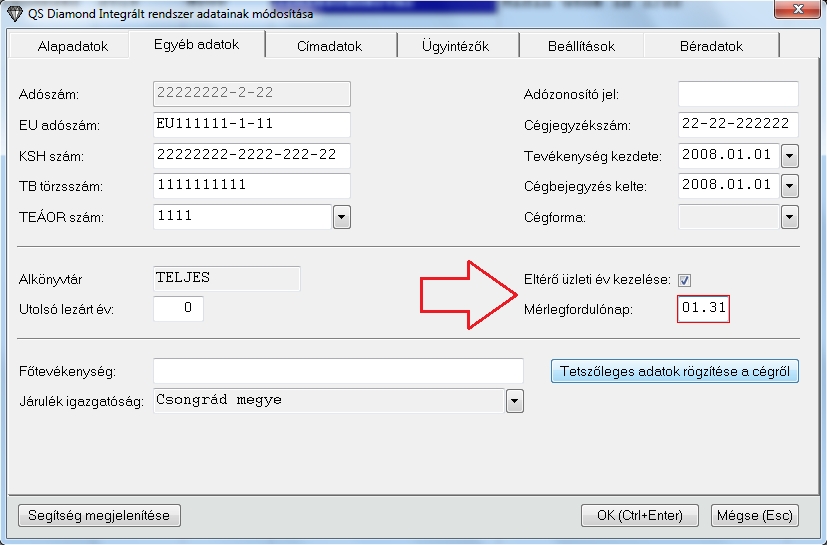Click the empty Főtevékenység text field

pyautogui.click(x=338, y=371)
